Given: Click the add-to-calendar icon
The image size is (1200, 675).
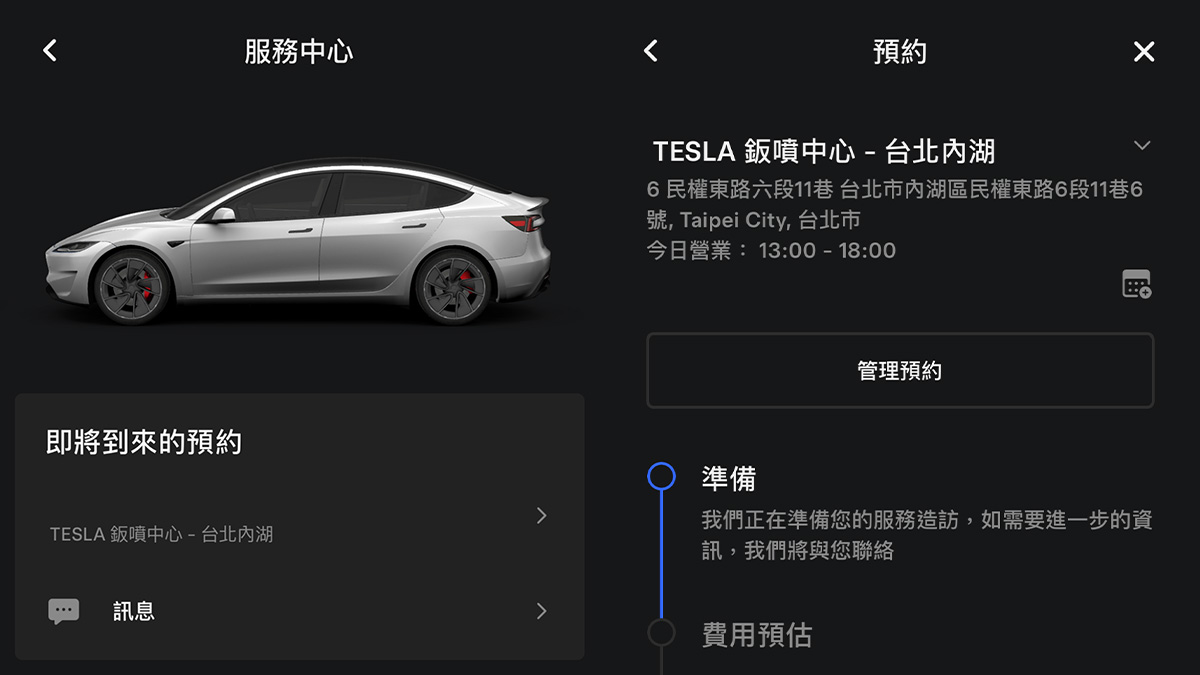Looking at the screenshot, I should tap(1136, 284).
